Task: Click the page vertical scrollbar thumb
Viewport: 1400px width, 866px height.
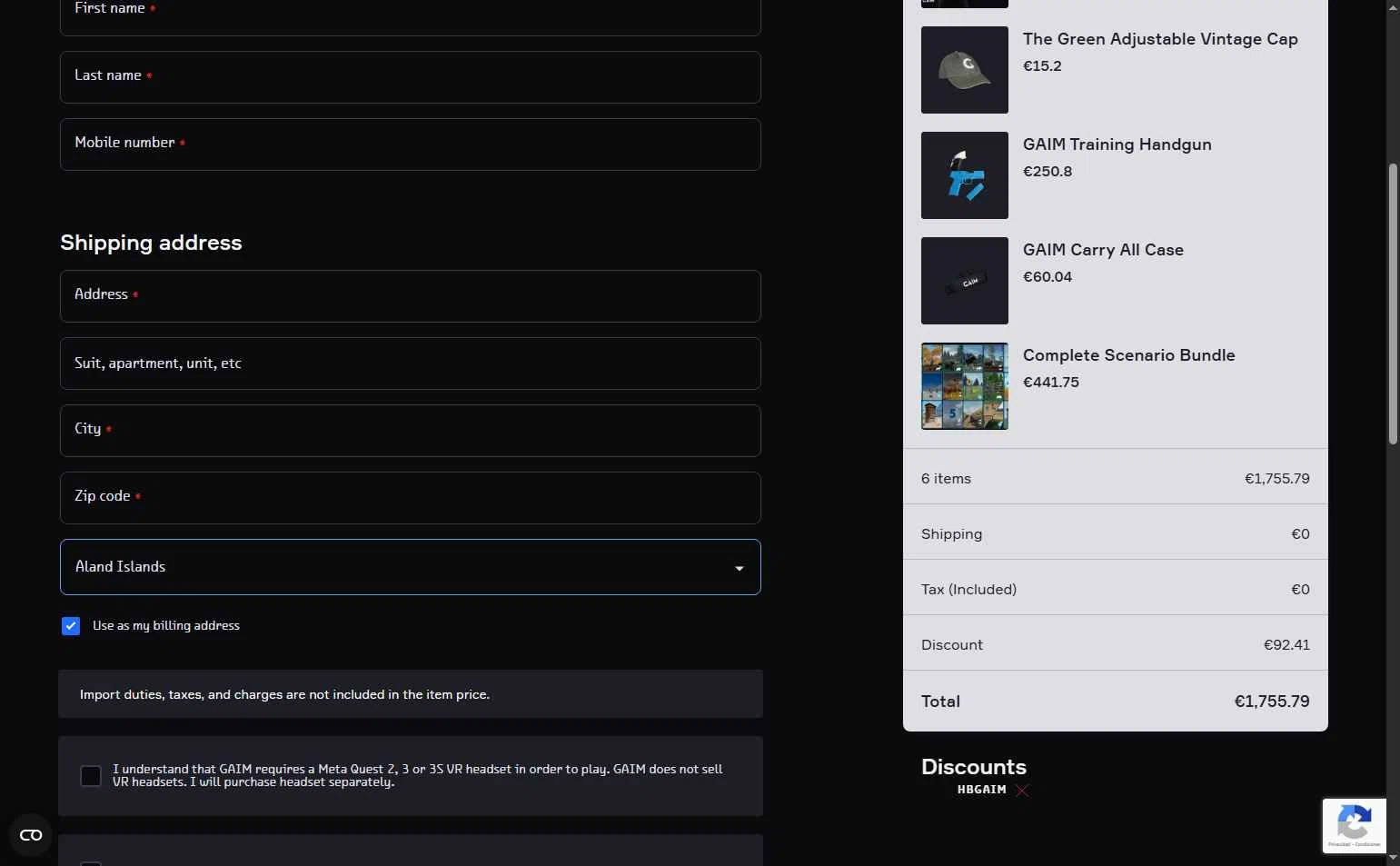Action: coord(1393,304)
